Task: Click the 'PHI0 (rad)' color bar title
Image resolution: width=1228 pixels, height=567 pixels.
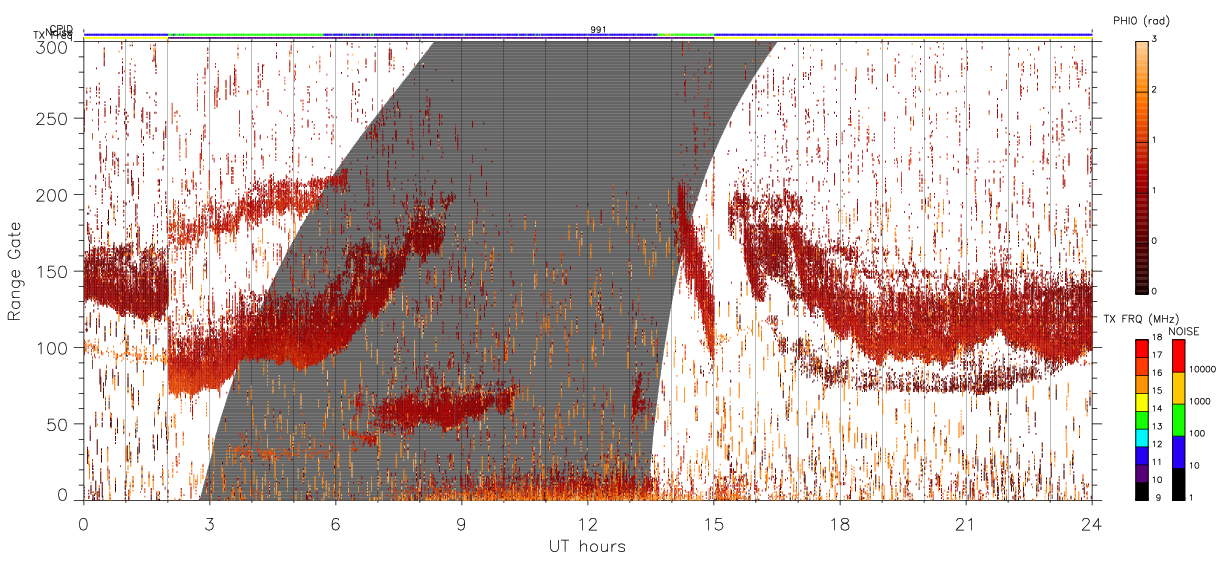Action: point(1141,21)
